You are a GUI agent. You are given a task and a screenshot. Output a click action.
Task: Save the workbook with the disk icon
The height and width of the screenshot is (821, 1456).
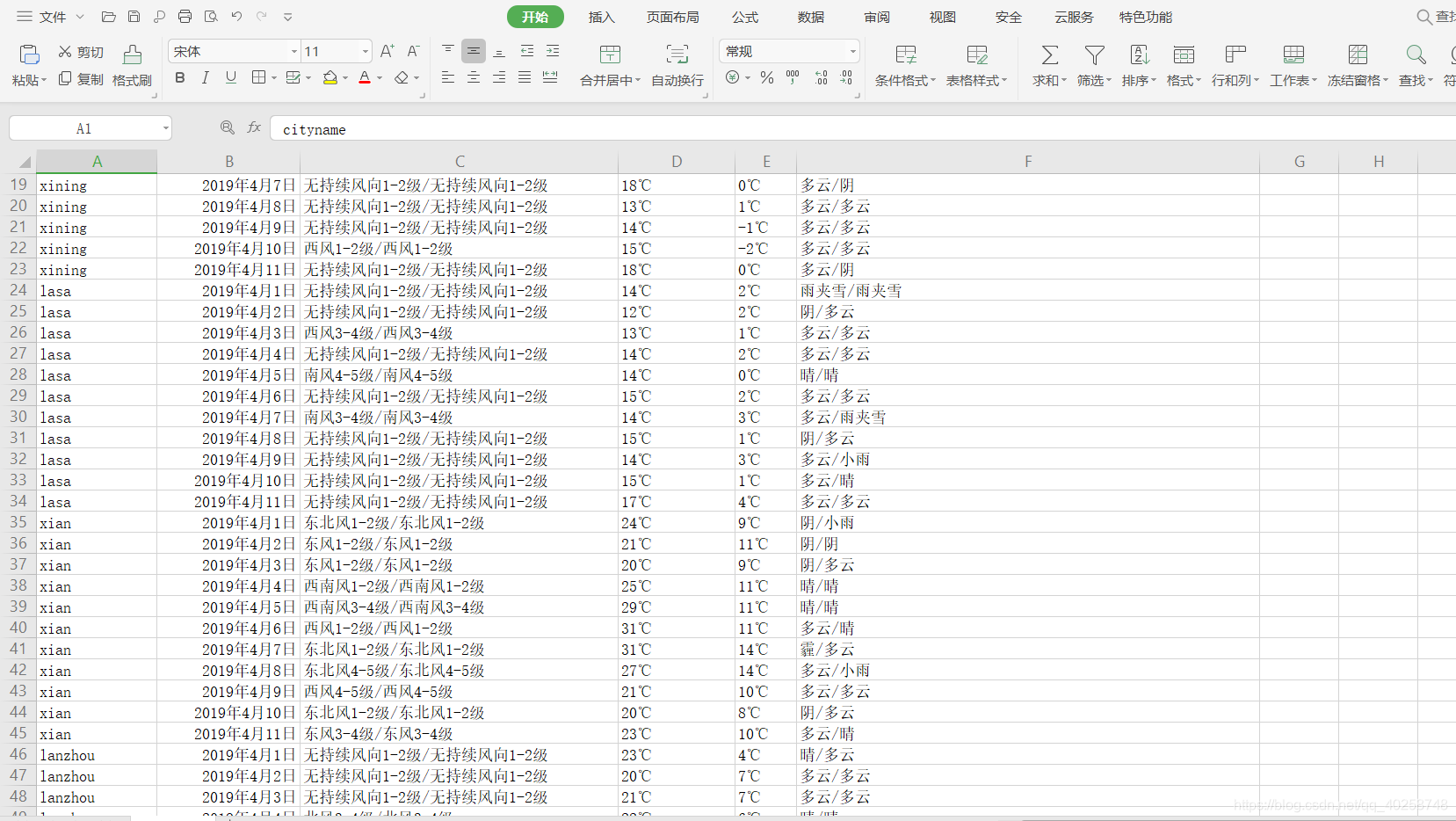pyautogui.click(x=134, y=17)
